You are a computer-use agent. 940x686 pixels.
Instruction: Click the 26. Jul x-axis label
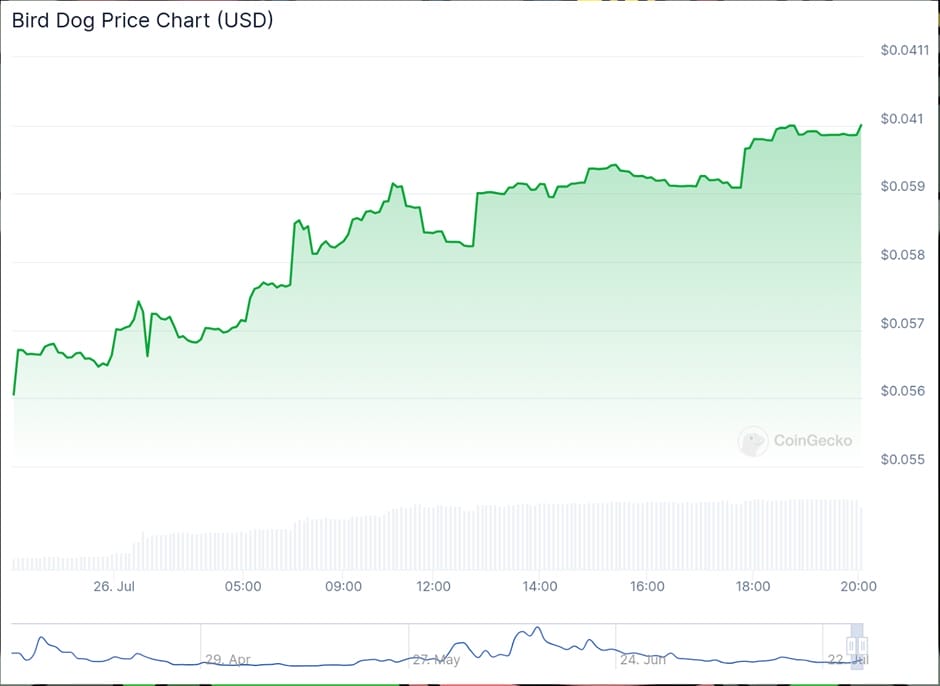click(x=115, y=586)
